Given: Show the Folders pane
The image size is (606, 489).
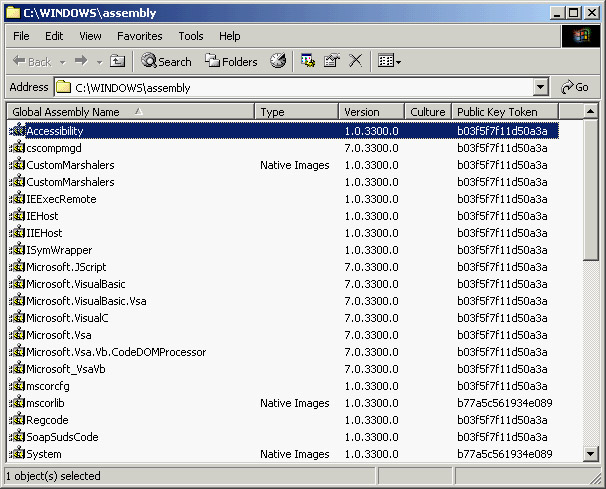Looking at the screenshot, I should tap(231, 61).
